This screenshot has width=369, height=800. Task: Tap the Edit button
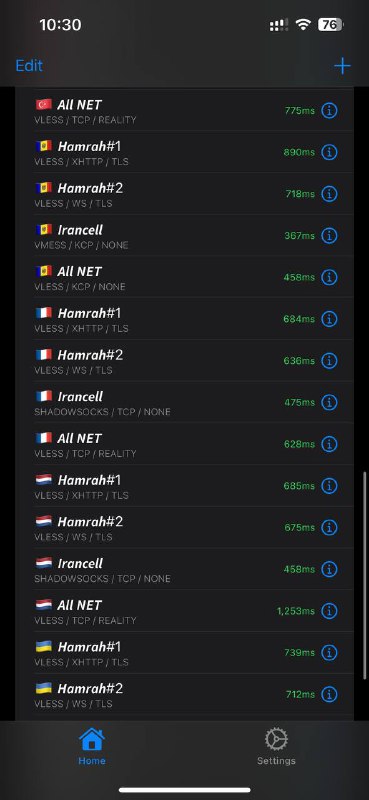pos(29,66)
